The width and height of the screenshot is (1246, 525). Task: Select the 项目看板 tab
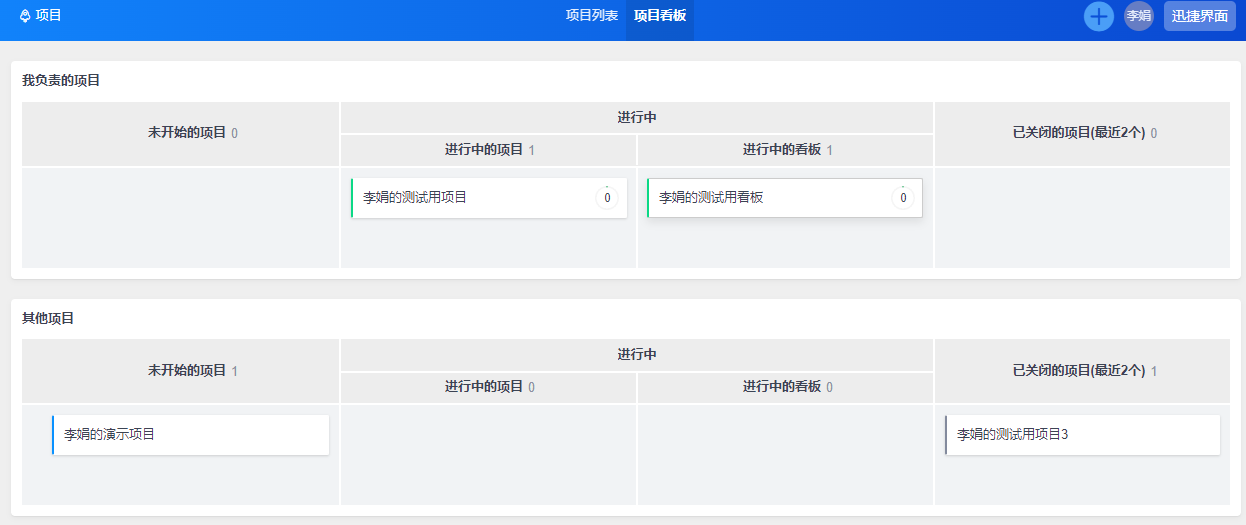tap(660, 16)
